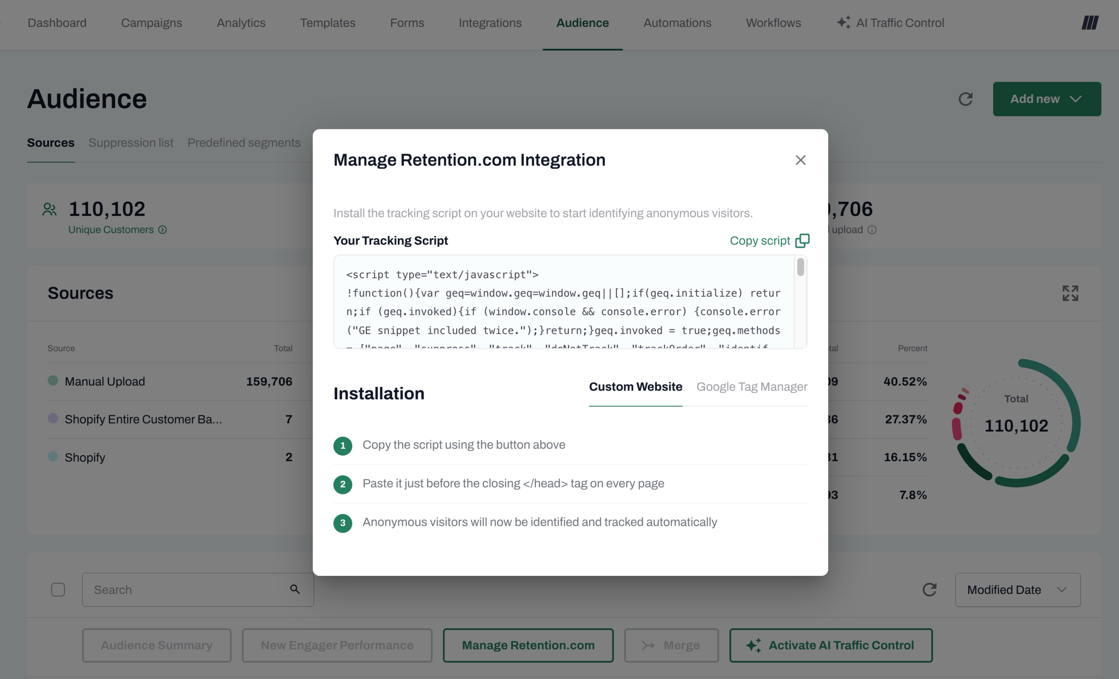Click the unique customers people icon
Viewport: 1119px width, 679px height.
(x=49, y=210)
